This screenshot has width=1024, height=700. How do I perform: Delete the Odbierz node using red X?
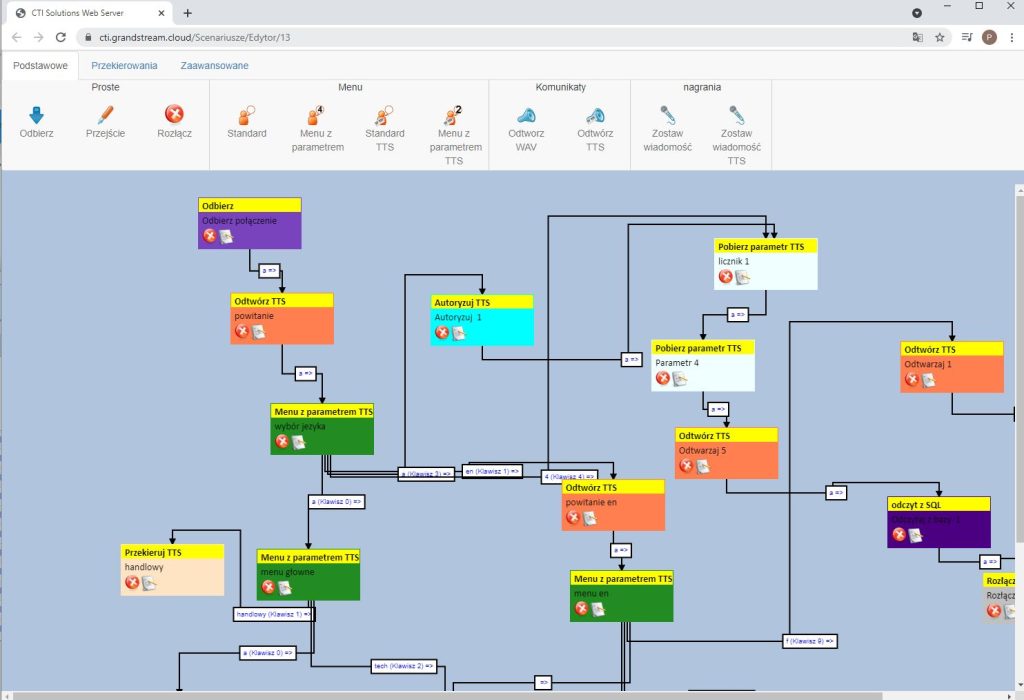click(x=210, y=236)
